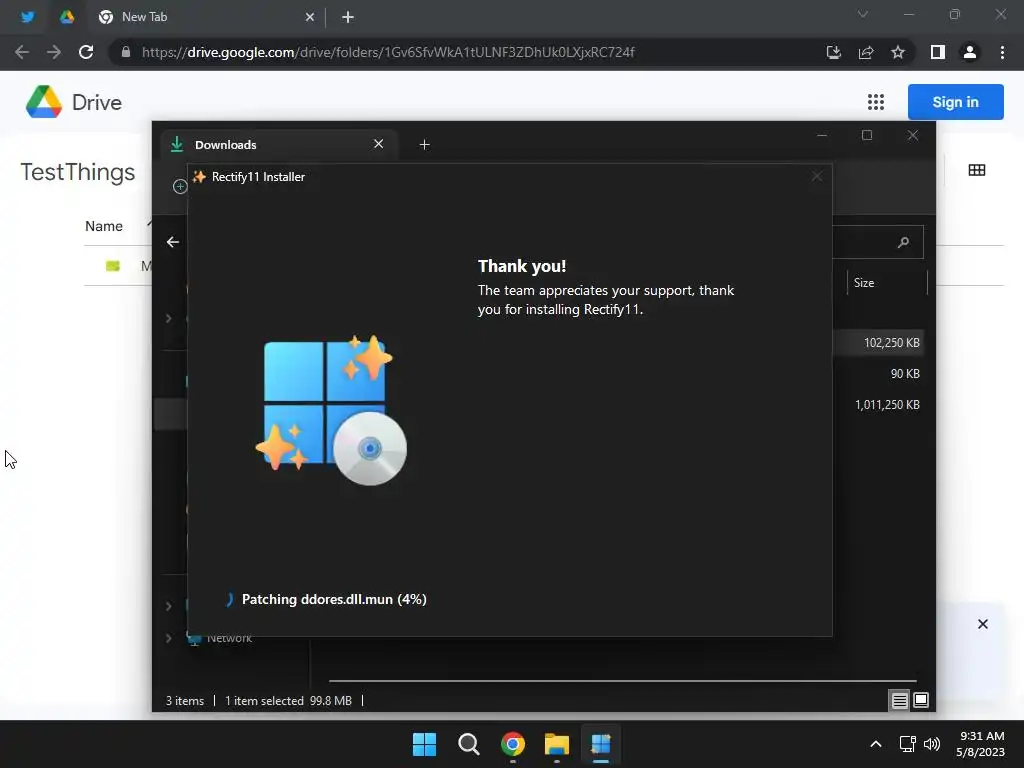The width and height of the screenshot is (1024, 768).
Task: Click the Rectify11 Installer title icon
Action: (199, 177)
